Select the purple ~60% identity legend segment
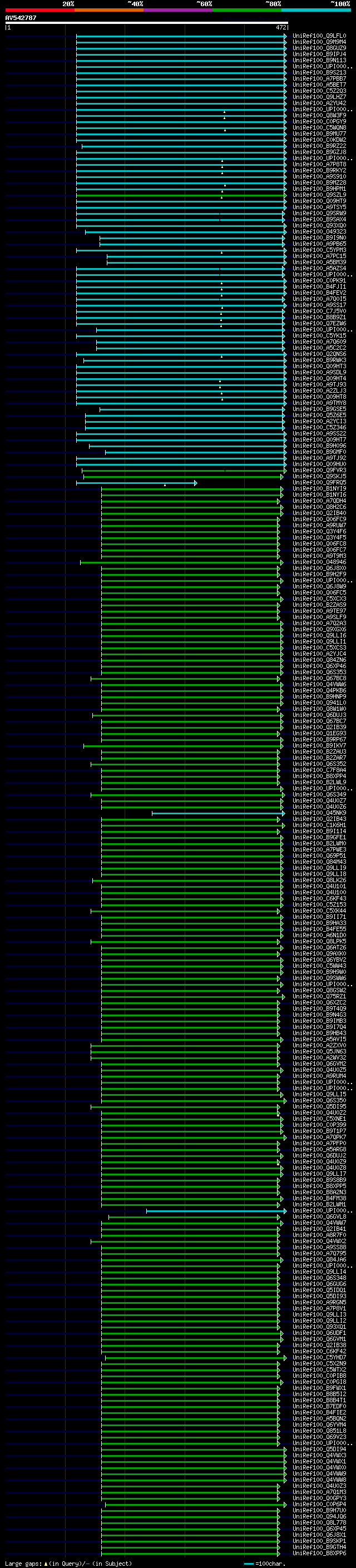 (x=179, y=10)
